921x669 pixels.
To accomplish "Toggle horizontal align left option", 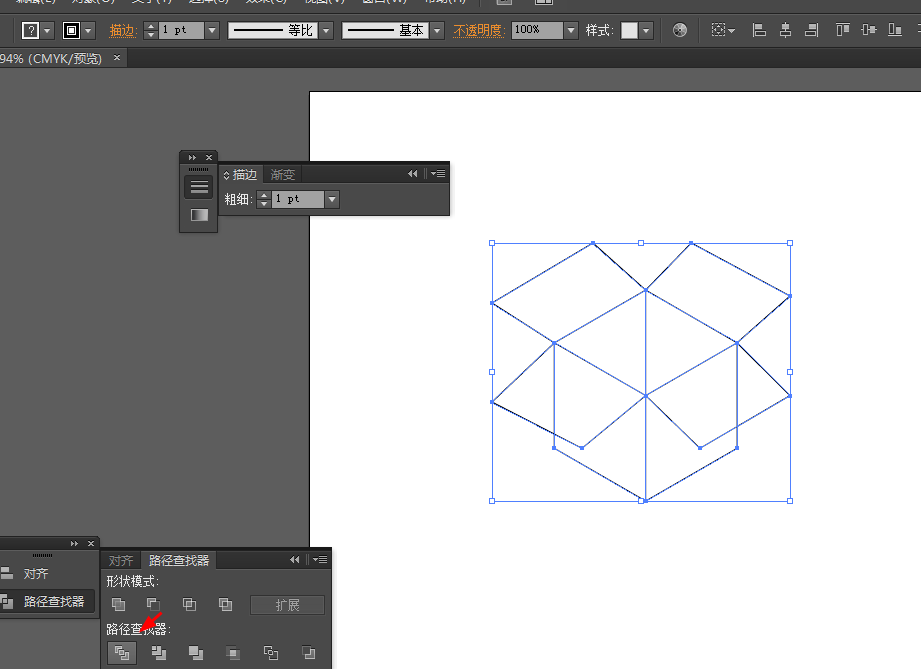I will [x=760, y=30].
